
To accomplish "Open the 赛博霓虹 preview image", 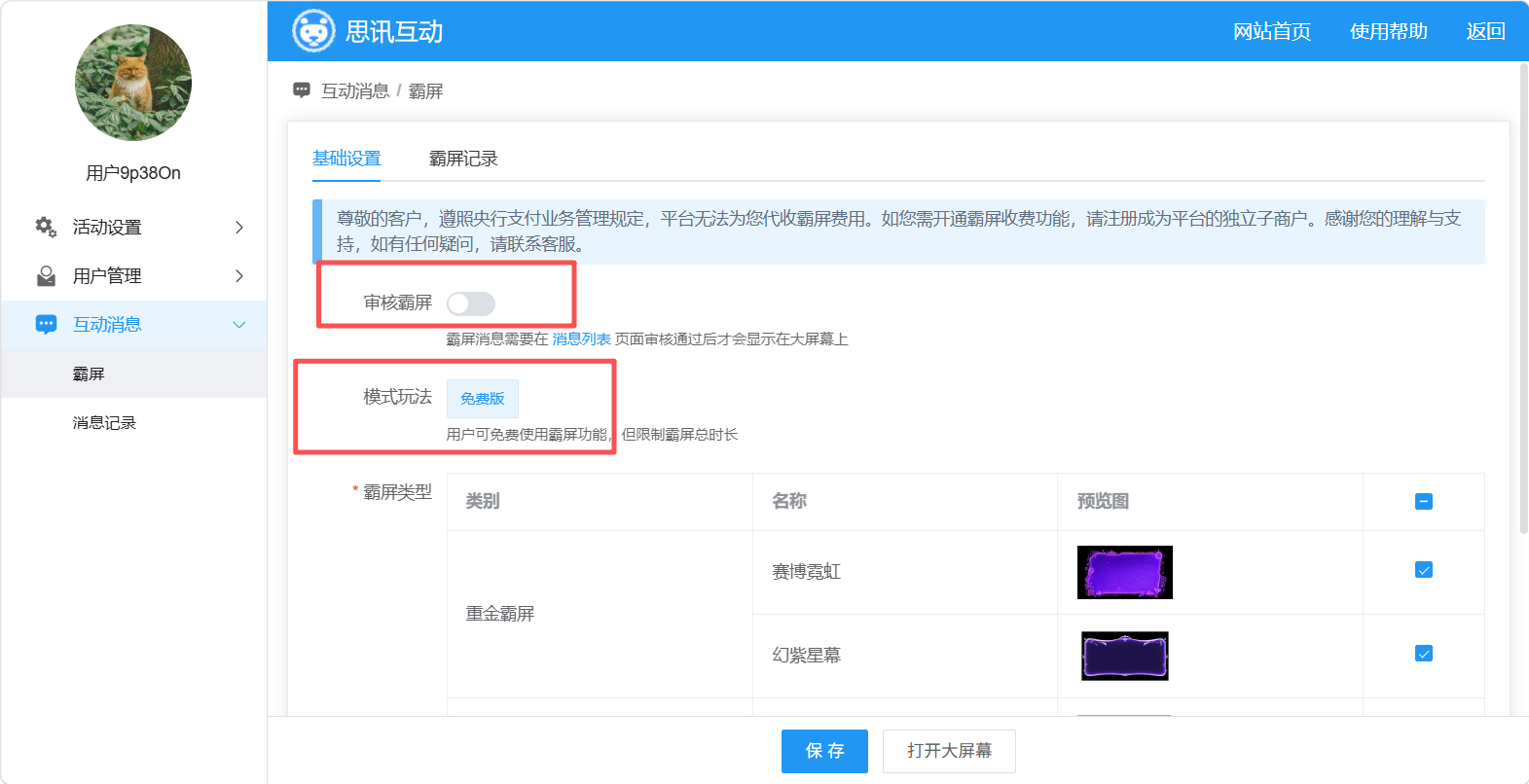I will click(1125, 572).
